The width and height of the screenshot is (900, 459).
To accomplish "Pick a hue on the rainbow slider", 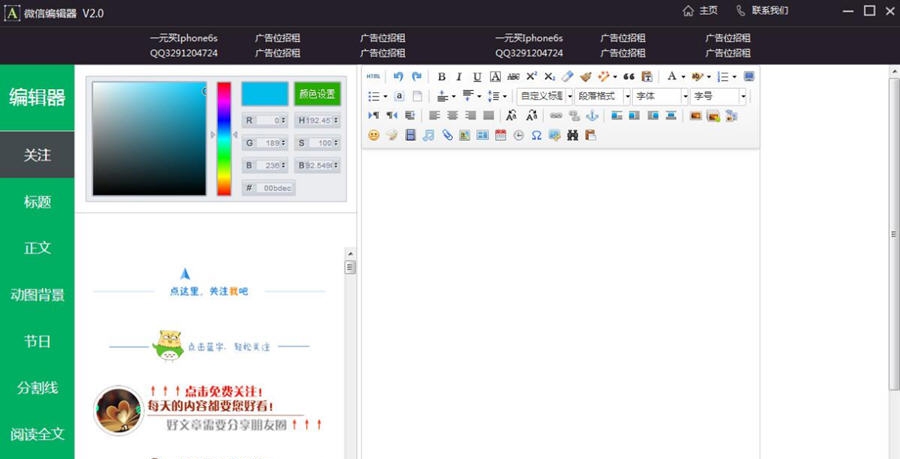I will pos(224,138).
